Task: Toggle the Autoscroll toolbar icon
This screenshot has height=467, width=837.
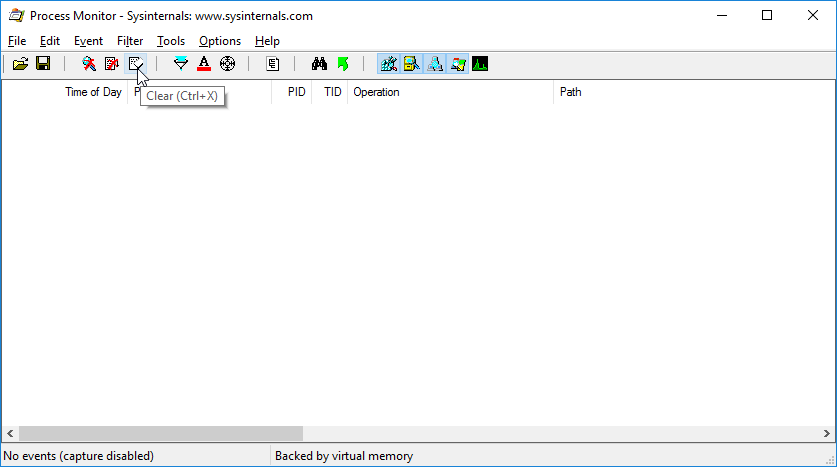Action: point(112,64)
